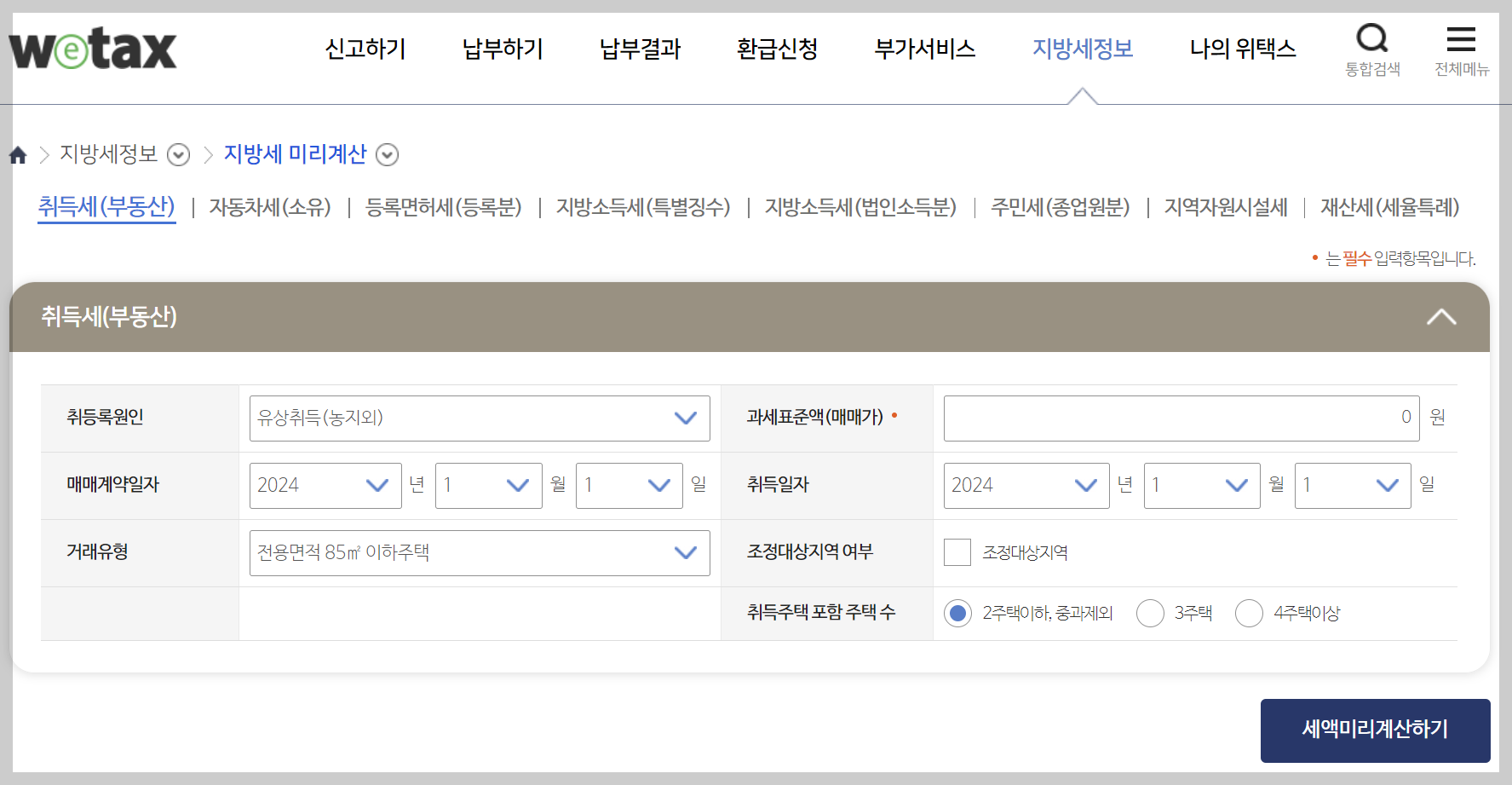Open the 매매계약일자 year dropdown
The height and width of the screenshot is (785, 1512).
click(325, 486)
